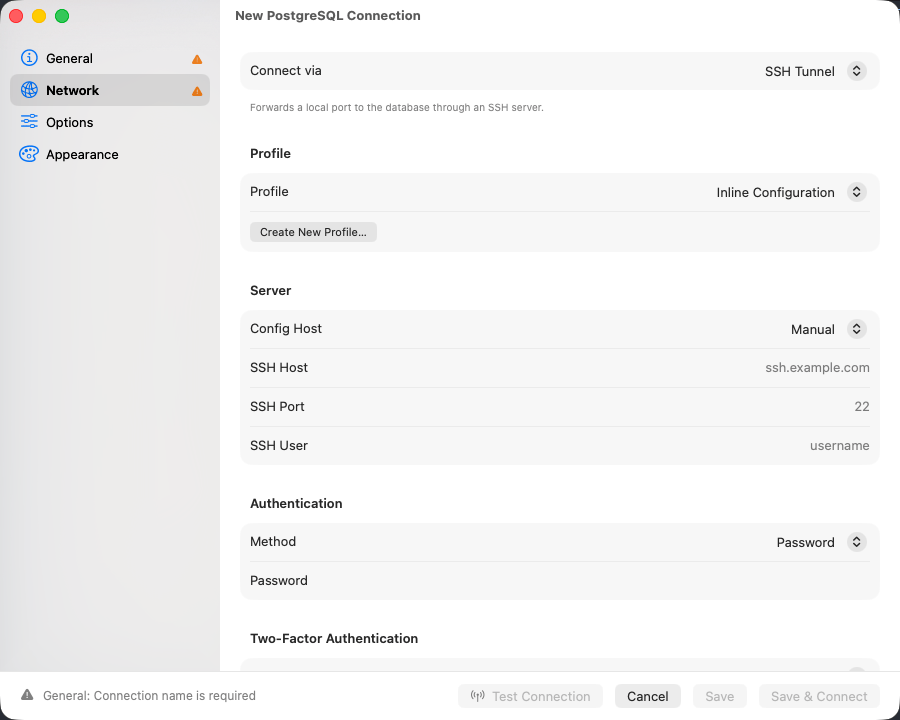This screenshot has width=900, height=720.
Task: Click the General info icon in sidebar
Action: point(29,58)
